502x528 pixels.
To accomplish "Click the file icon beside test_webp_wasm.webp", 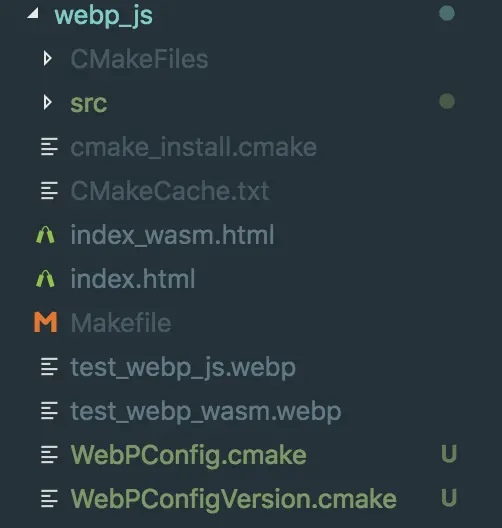I will [49, 411].
